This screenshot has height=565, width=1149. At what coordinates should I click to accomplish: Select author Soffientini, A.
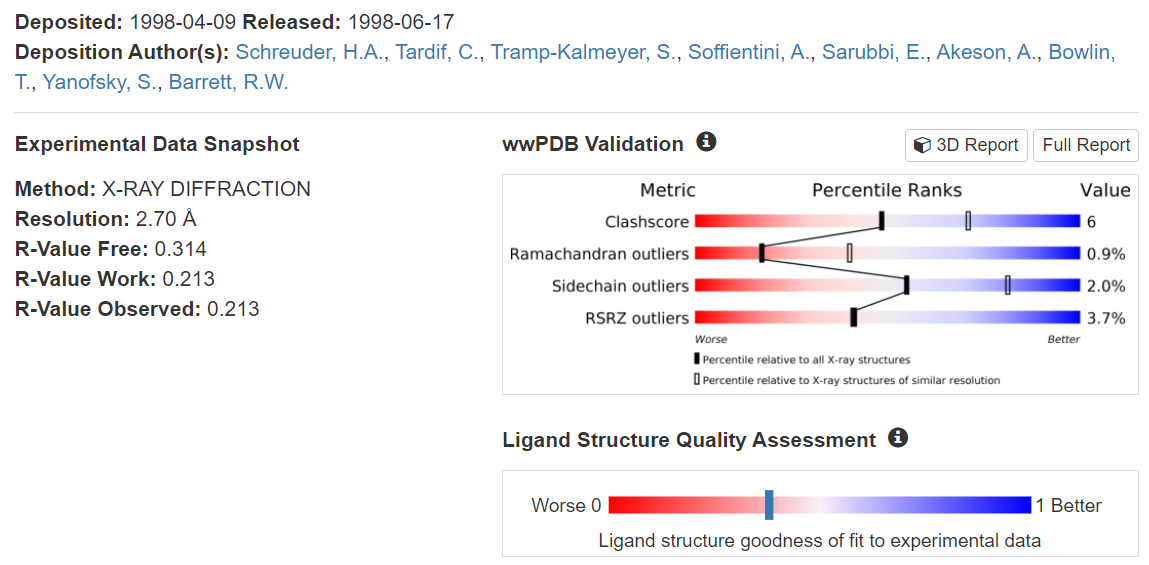[x=749, y=52]
